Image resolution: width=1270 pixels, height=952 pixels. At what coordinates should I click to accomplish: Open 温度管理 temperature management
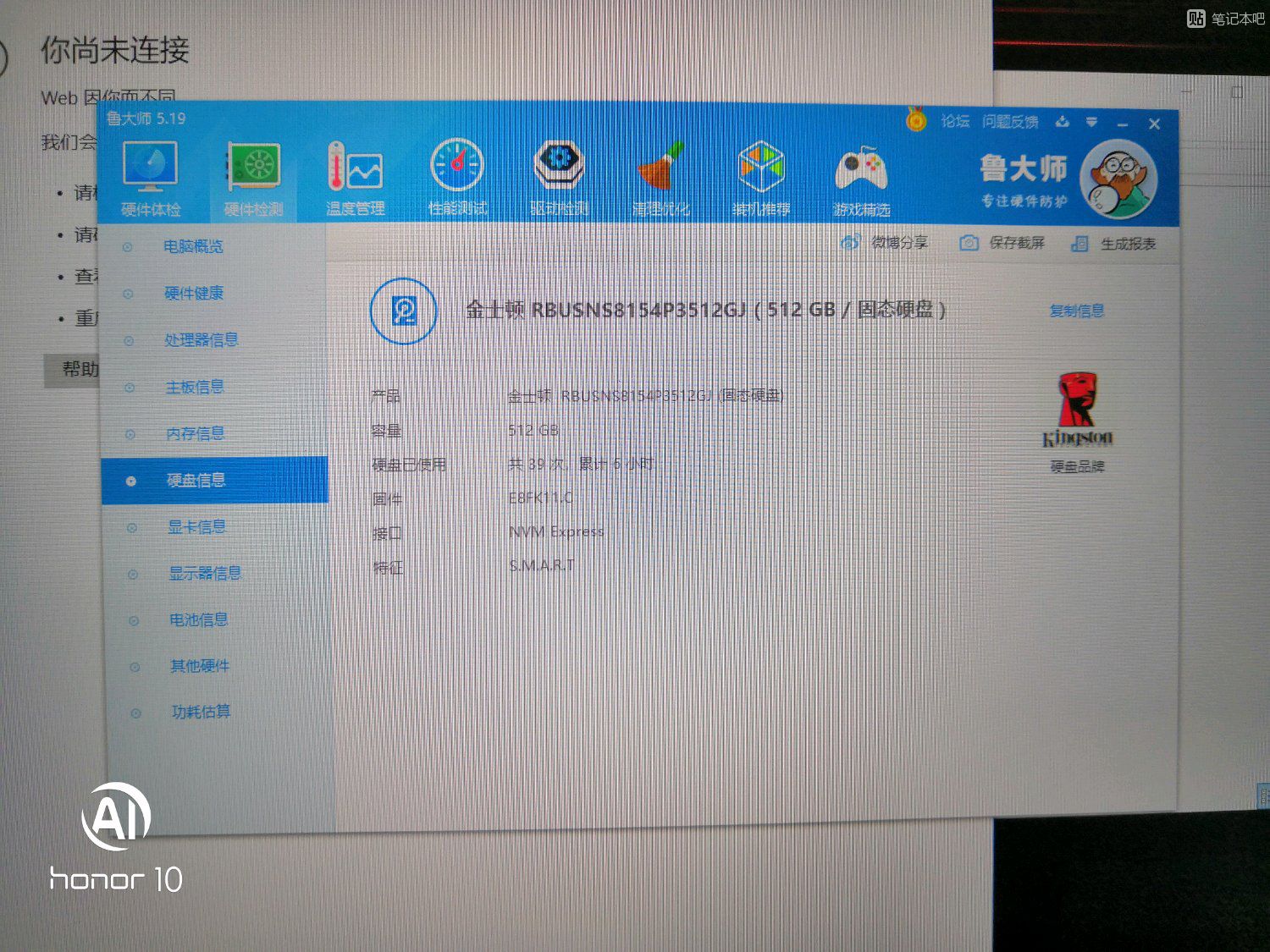(x=356, y=179)
